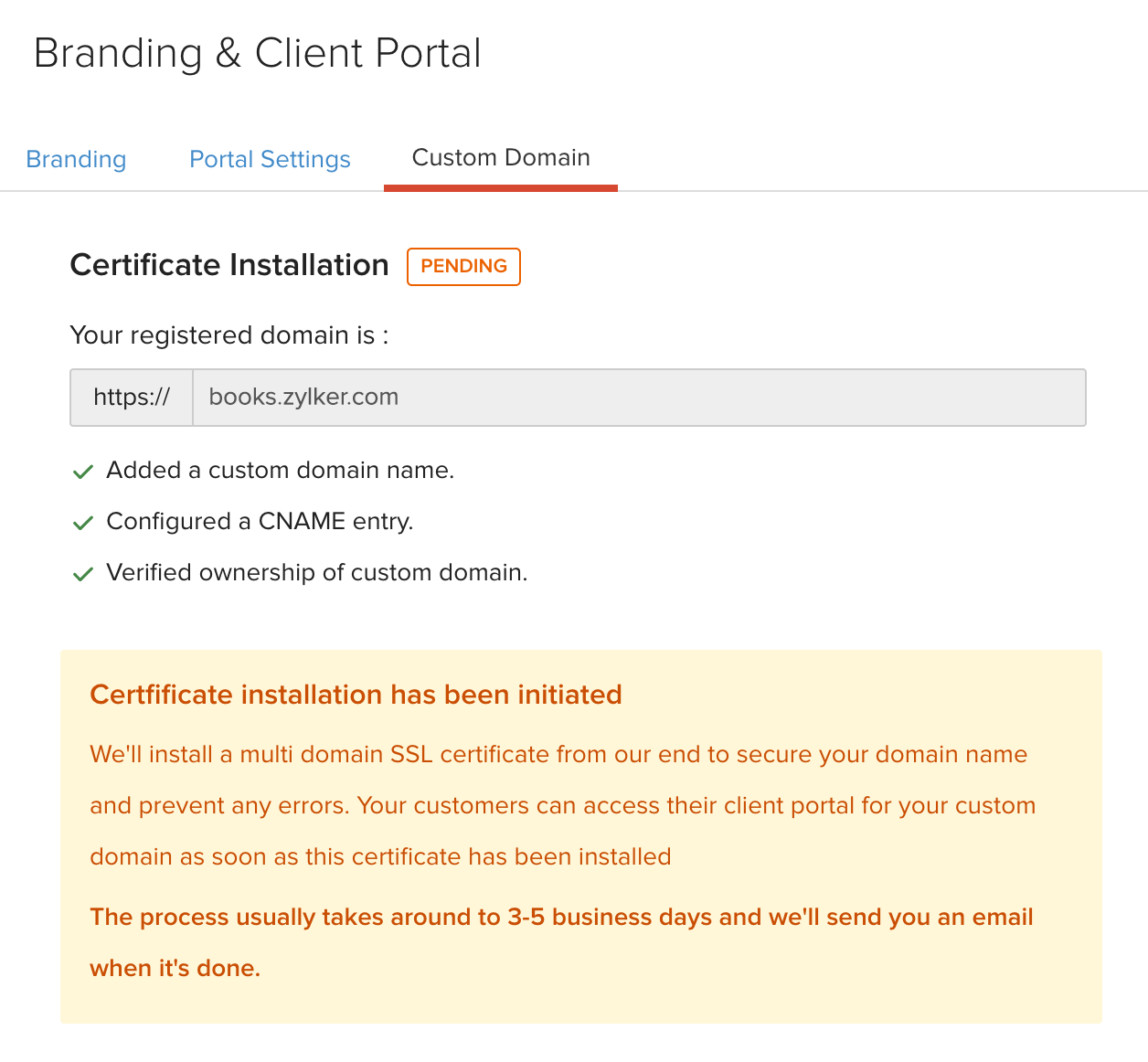Screen dimensions: 1148x1062
Task: Click the green checkmark beside custom domain name step
Action: click(83, 472)
